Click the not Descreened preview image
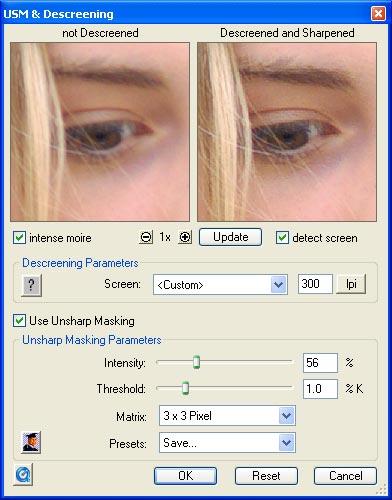This screenshot has height=500, width=392. 100,132
